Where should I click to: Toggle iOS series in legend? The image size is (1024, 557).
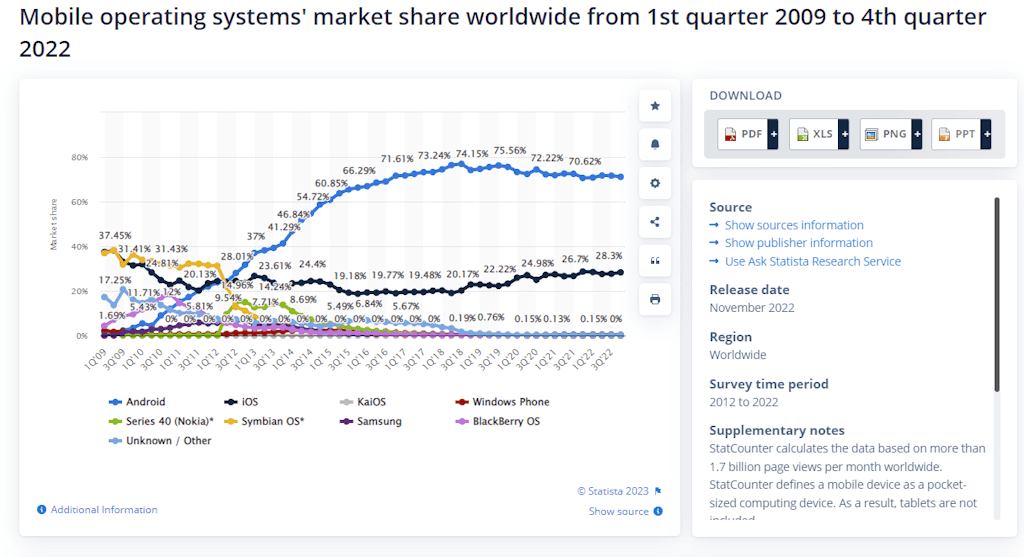241,402
